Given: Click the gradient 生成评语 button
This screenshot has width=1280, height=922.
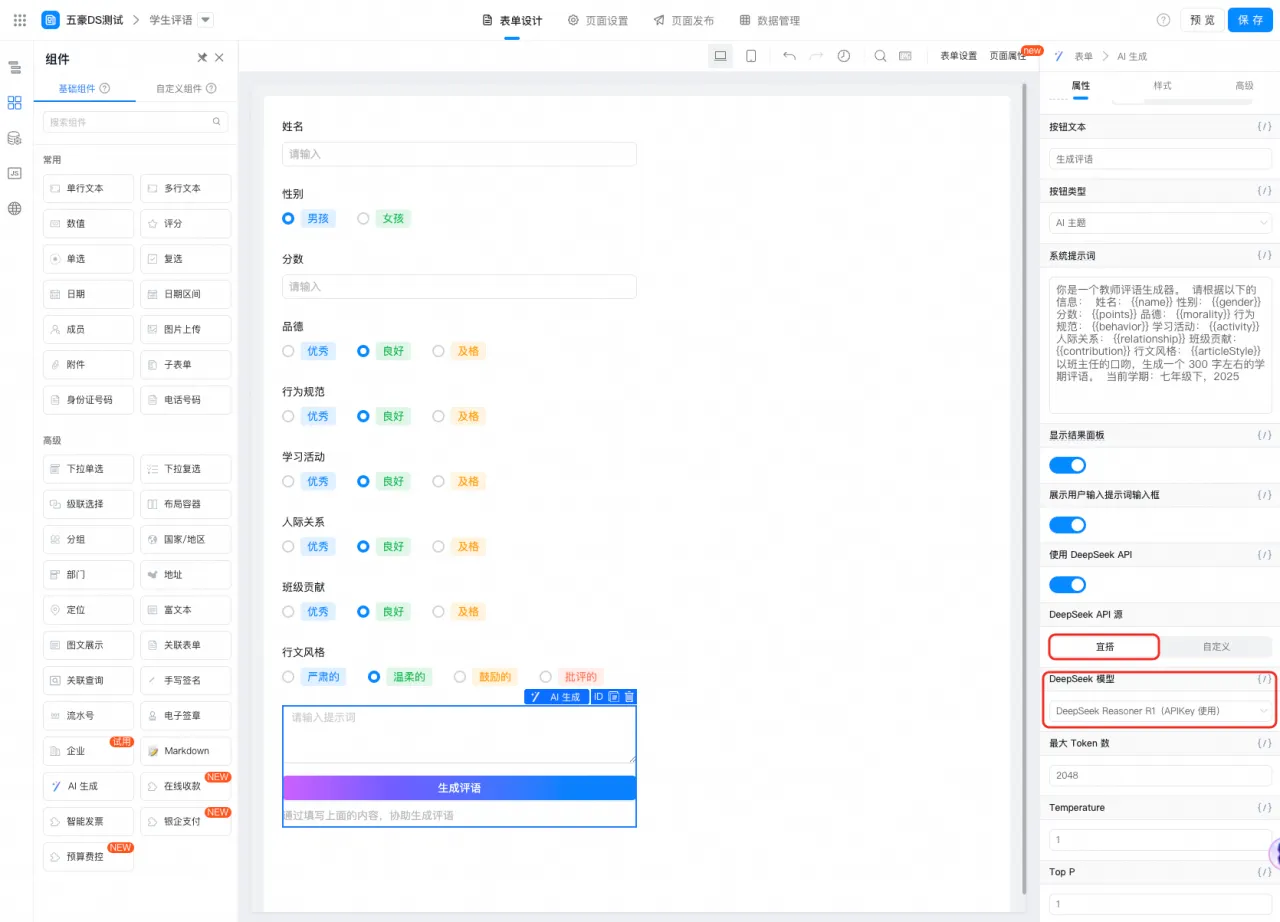Looking at the screenshot, I should pyautogui.click(x=459, y=788).
